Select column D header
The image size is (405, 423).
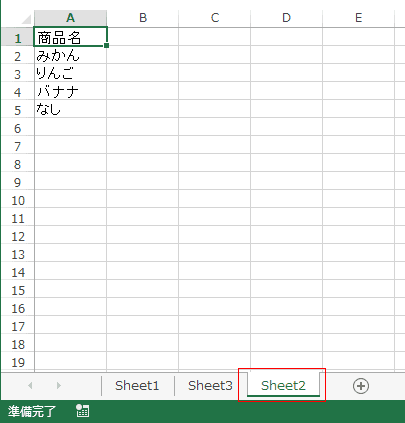coord(287,18)
